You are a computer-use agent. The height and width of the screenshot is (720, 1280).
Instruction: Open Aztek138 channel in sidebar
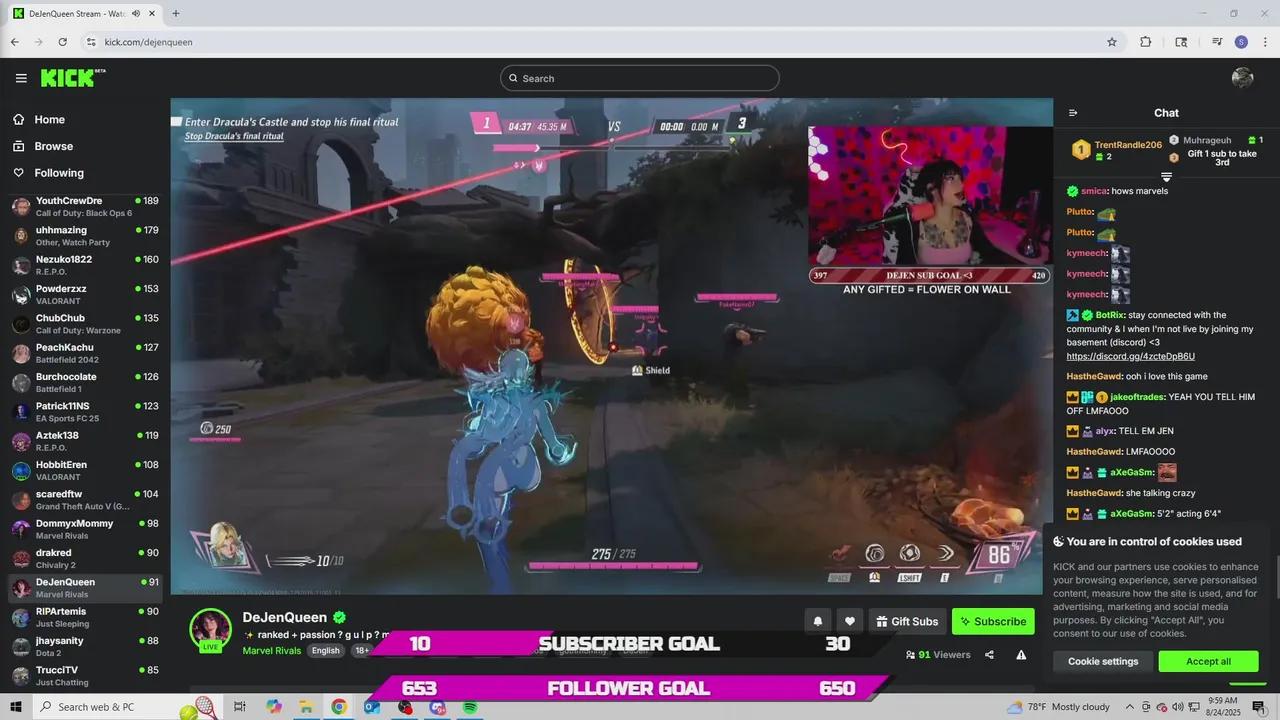click(86, 441)
